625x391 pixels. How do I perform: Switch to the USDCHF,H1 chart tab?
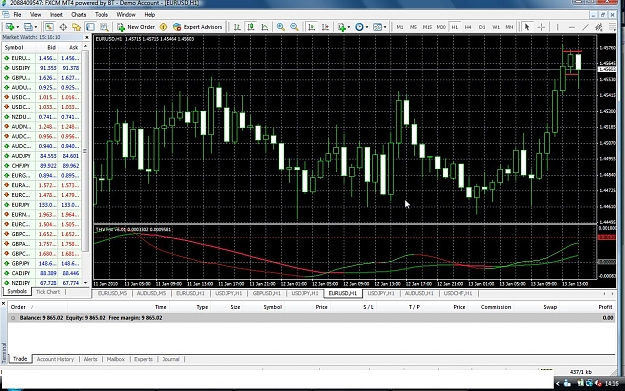point(458,293)
